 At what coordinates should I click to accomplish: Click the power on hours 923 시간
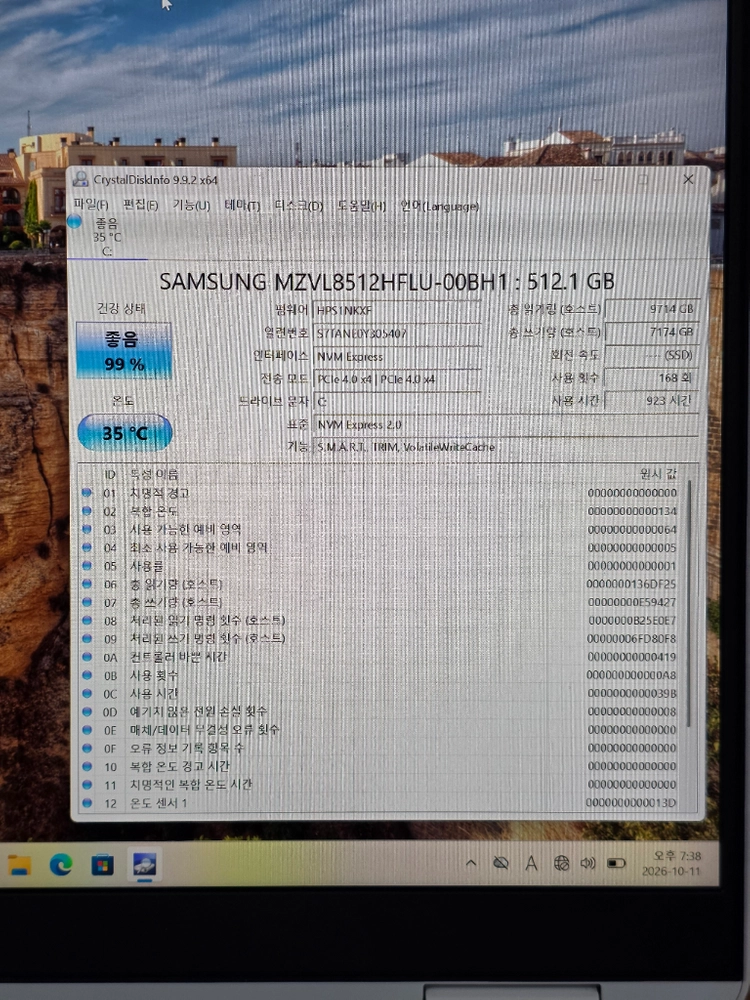click(652, 401)
